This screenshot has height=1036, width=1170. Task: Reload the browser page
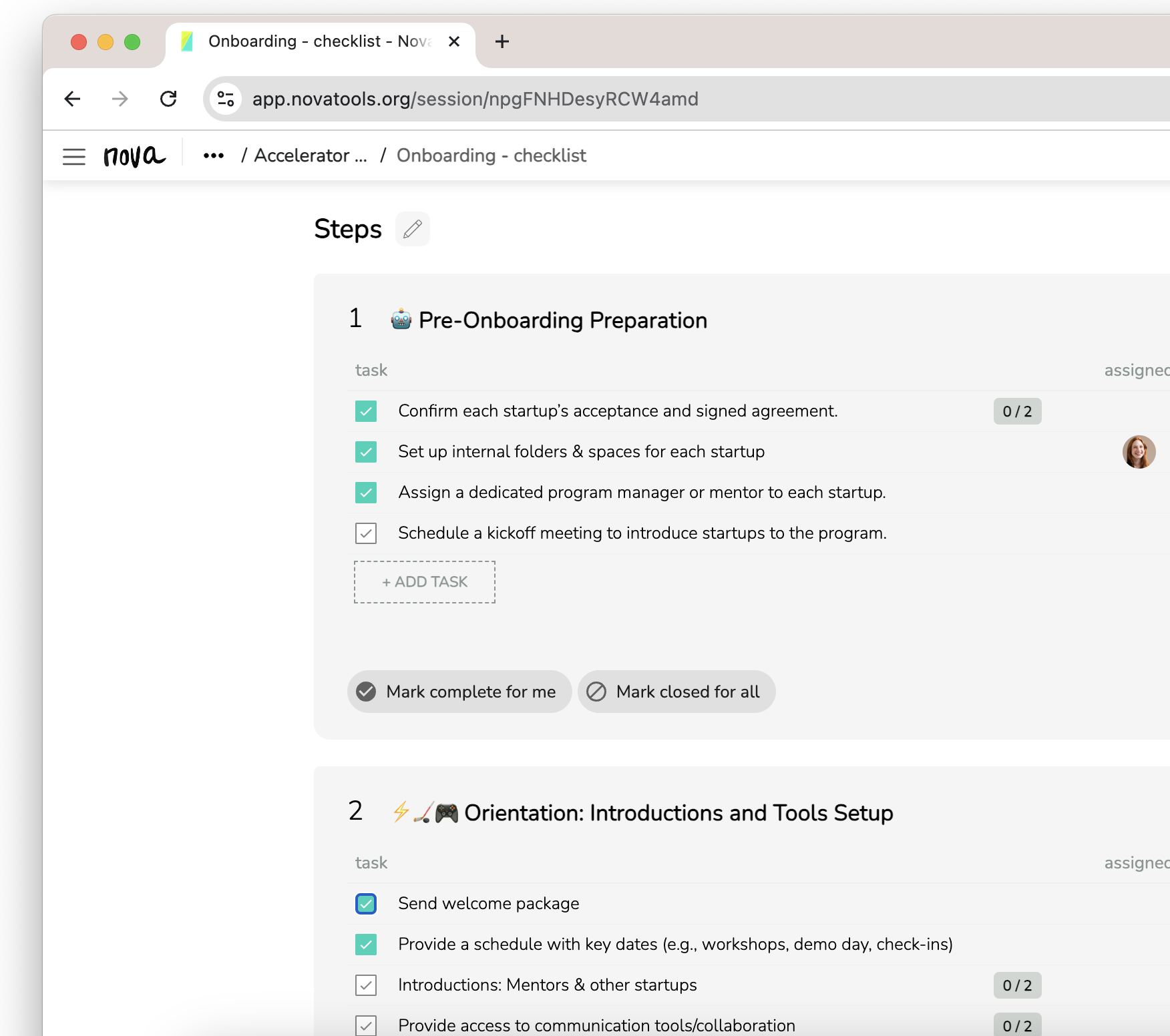pyautogui.click(x=168, y=99)
